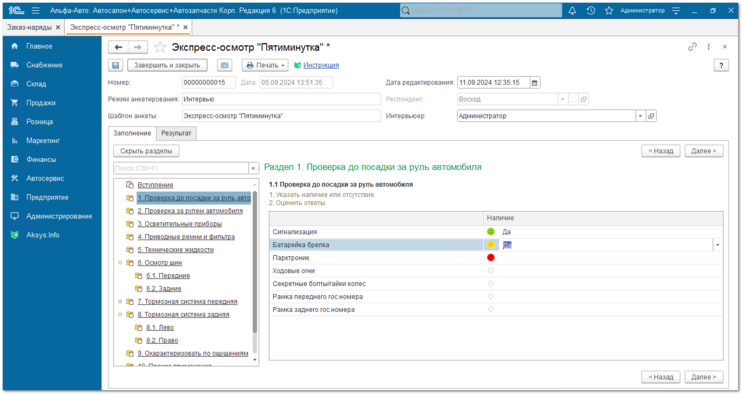The image size is (743, 395).
Task: Click Завершить и закрыть button
Action: (x=167, y=65)
